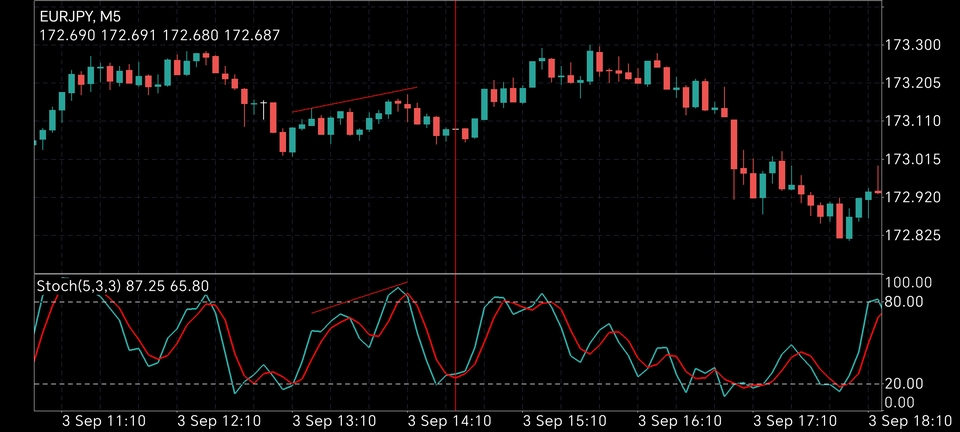Viewport: 960px width, 432px height.
Task: Click the 80.00 level on the Stochastic scale
Action: click(x=908, y=302)
